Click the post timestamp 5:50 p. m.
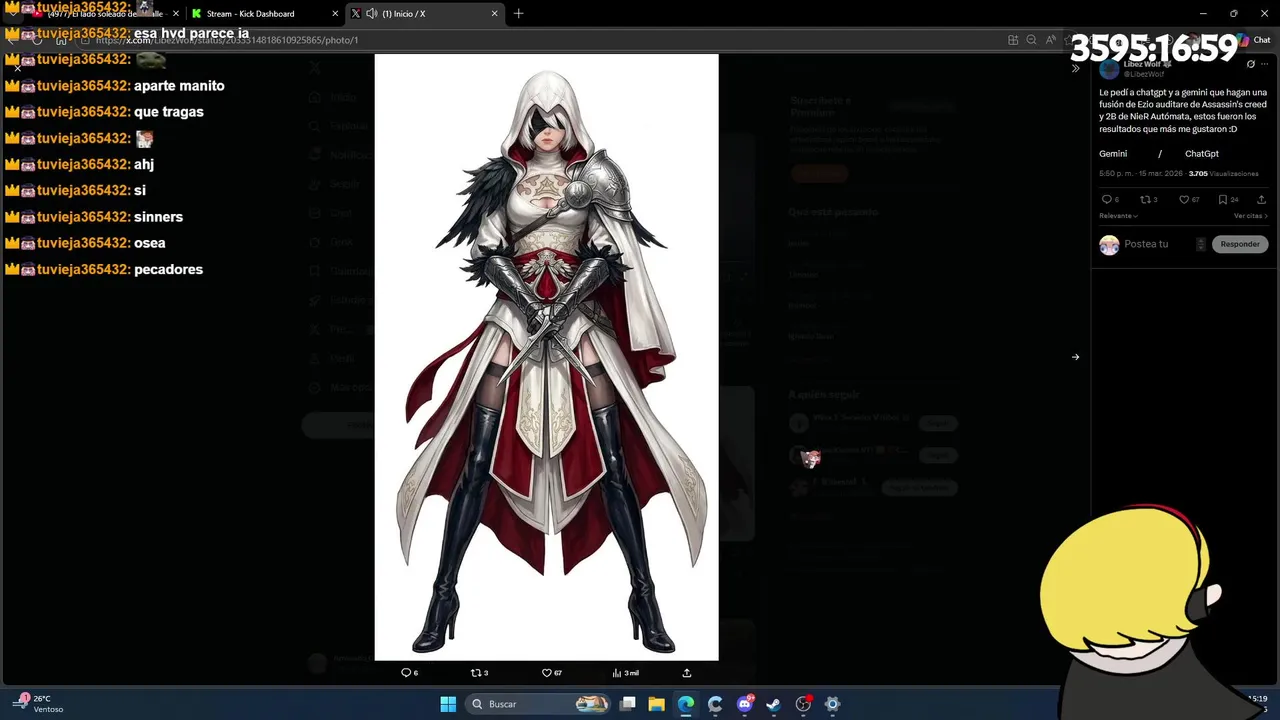The image size is (1280, 720). (1116, 174)
